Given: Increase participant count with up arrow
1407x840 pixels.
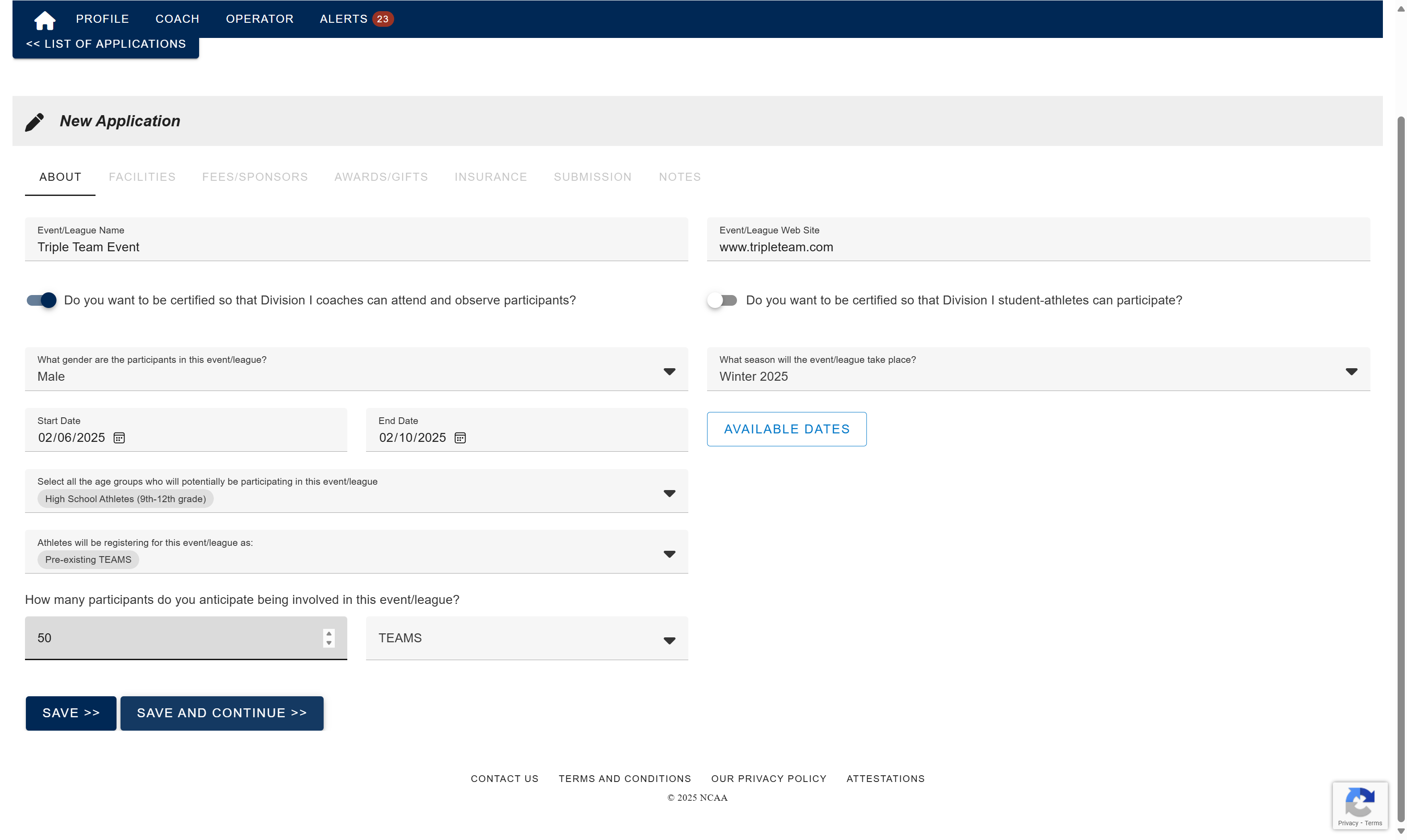Looking at the screenshot, I should pos(329,633).
